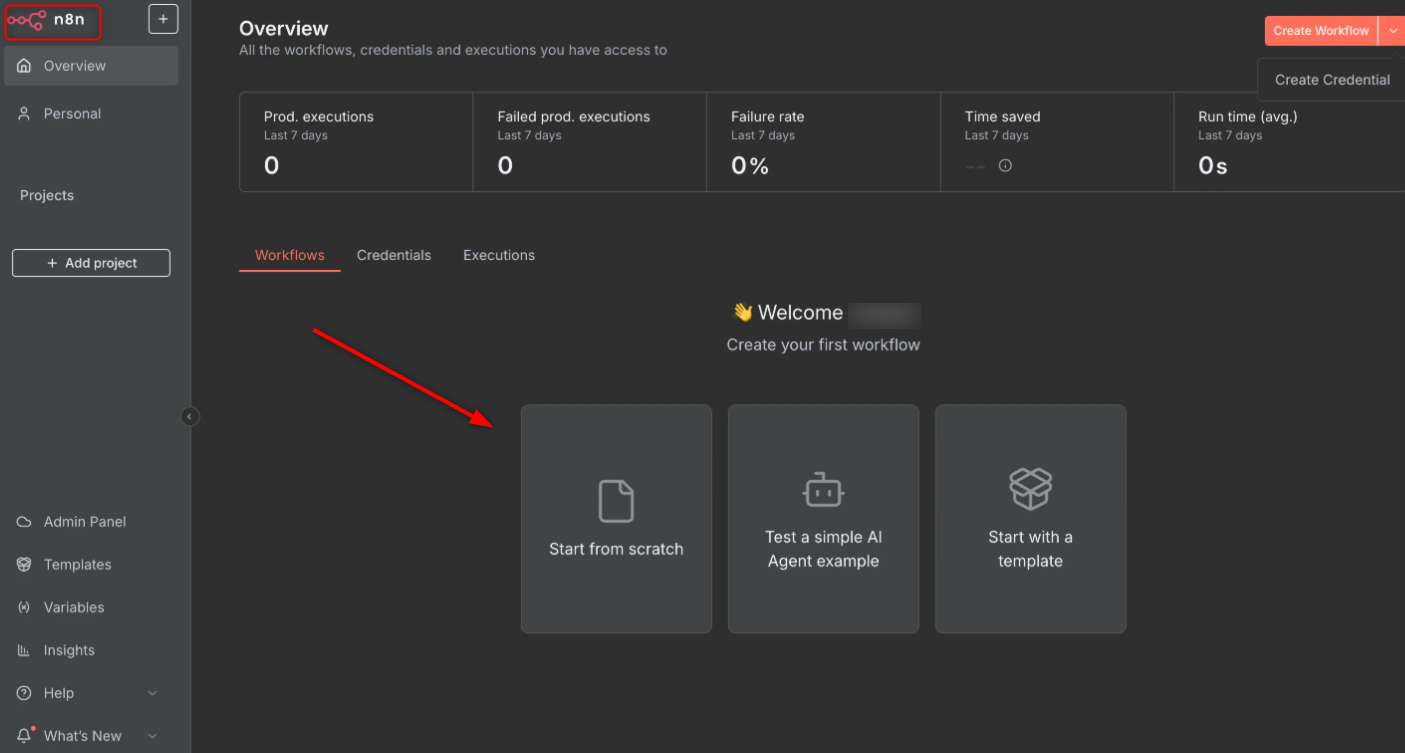This screenshot has height=753, width=1405.
Task: Switch to the Executions tab
Action: click(499, 256)
